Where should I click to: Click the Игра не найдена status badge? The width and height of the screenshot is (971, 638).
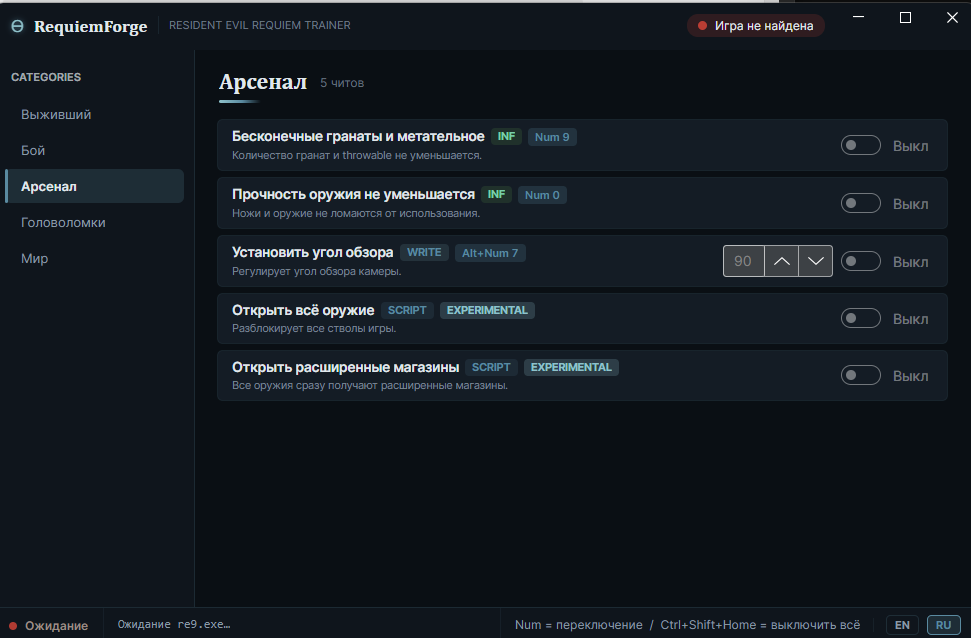pos(755,26)
